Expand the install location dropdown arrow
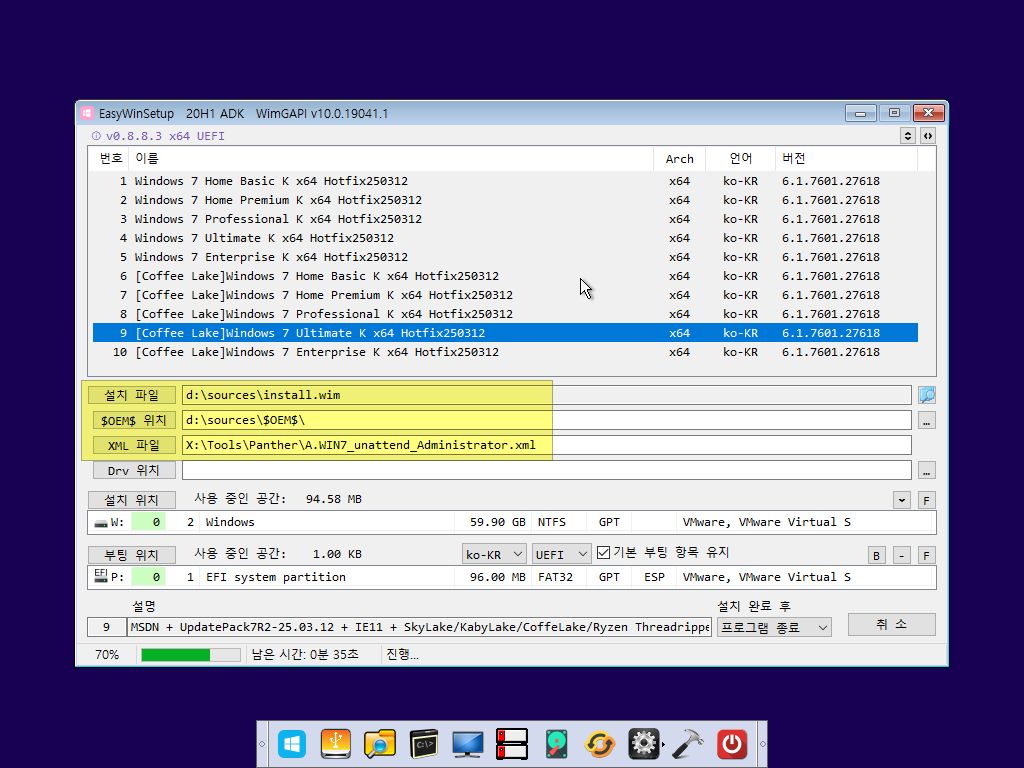The width and height of the screenshot is (1024, 768). click(x=902, y=500)
